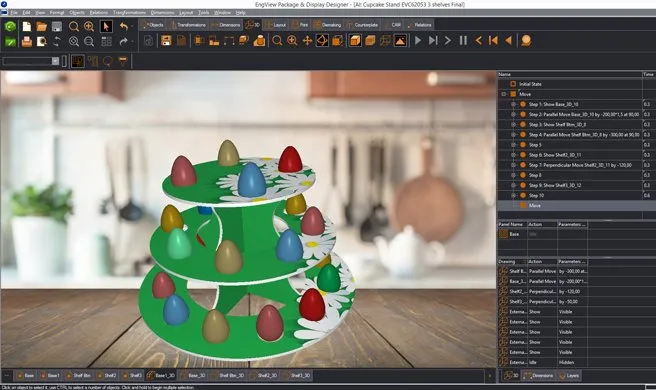Viewport: 656px width, 390px height.
Task: Play the animation with the play button
Action: point(418,41)
